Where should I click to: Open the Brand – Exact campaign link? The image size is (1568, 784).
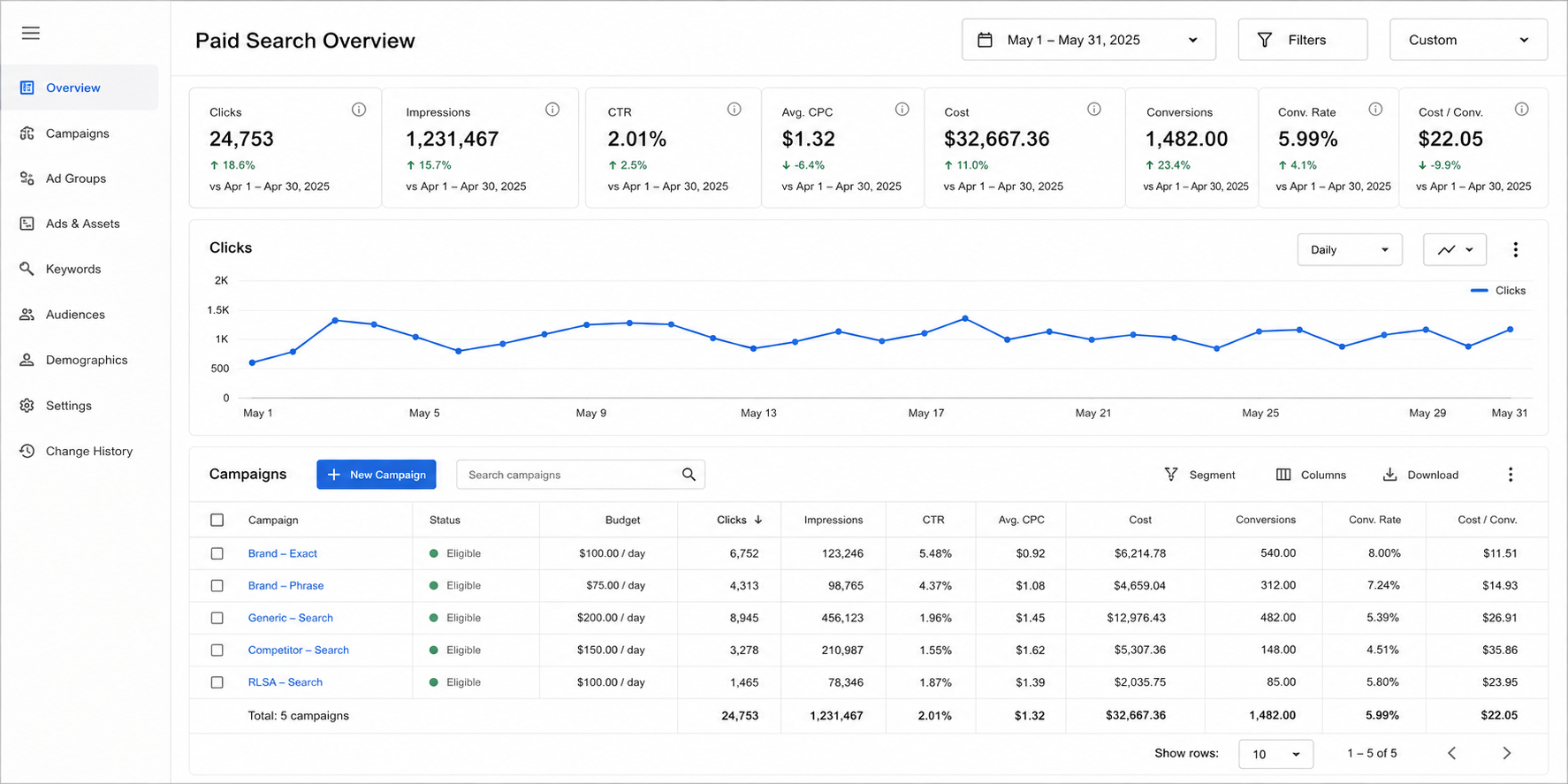[282, 553]
